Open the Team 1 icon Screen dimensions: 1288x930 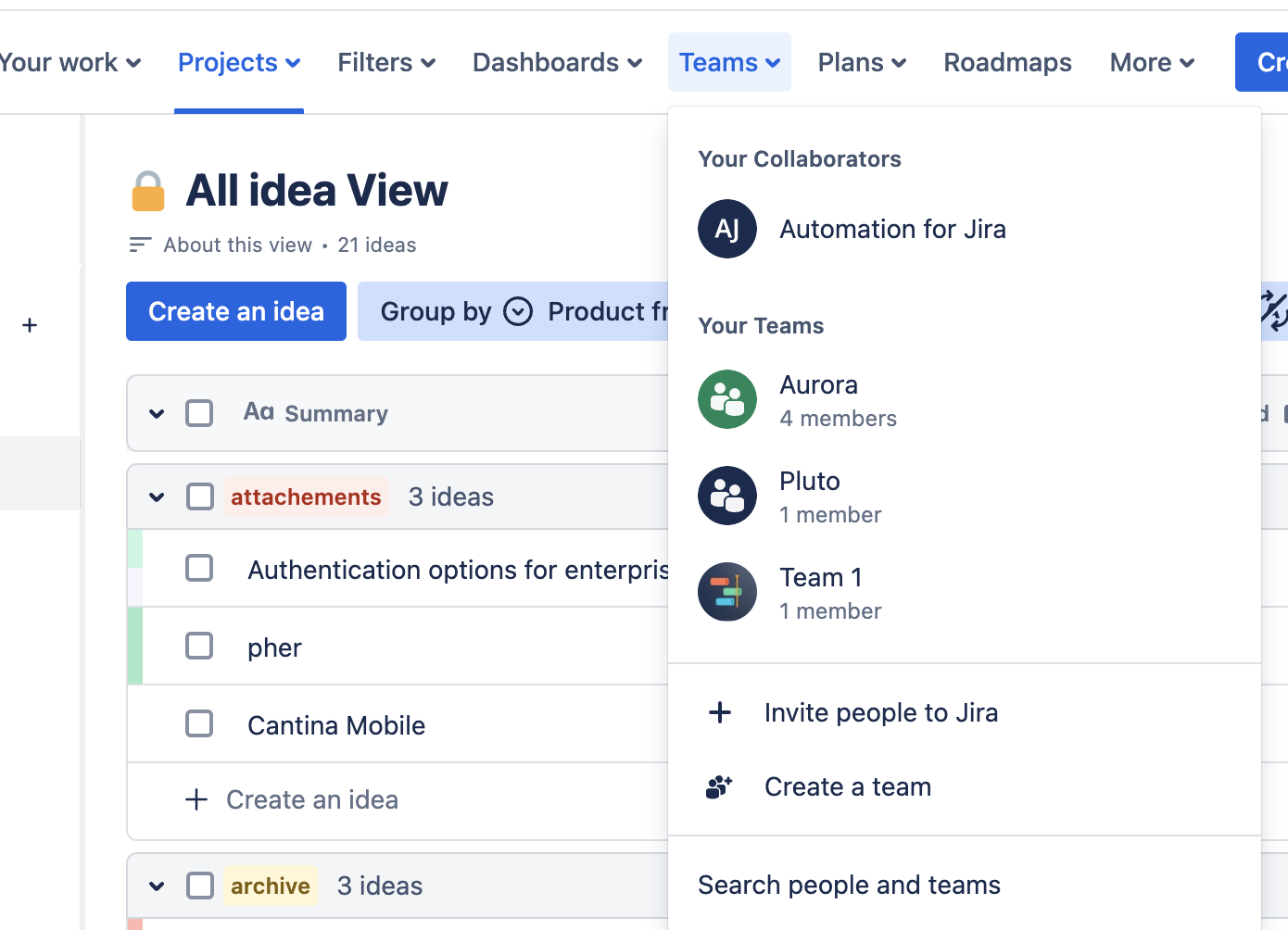pos(727,592)
